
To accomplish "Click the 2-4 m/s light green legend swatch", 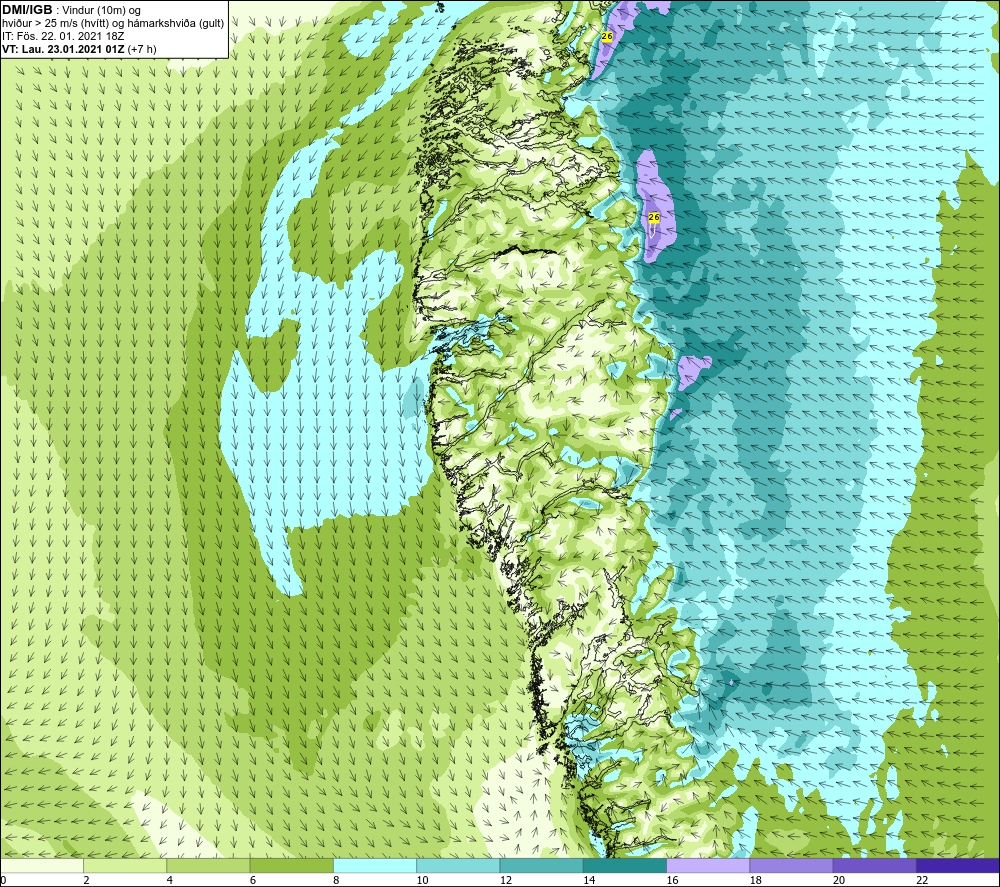I will pos(125,865).
